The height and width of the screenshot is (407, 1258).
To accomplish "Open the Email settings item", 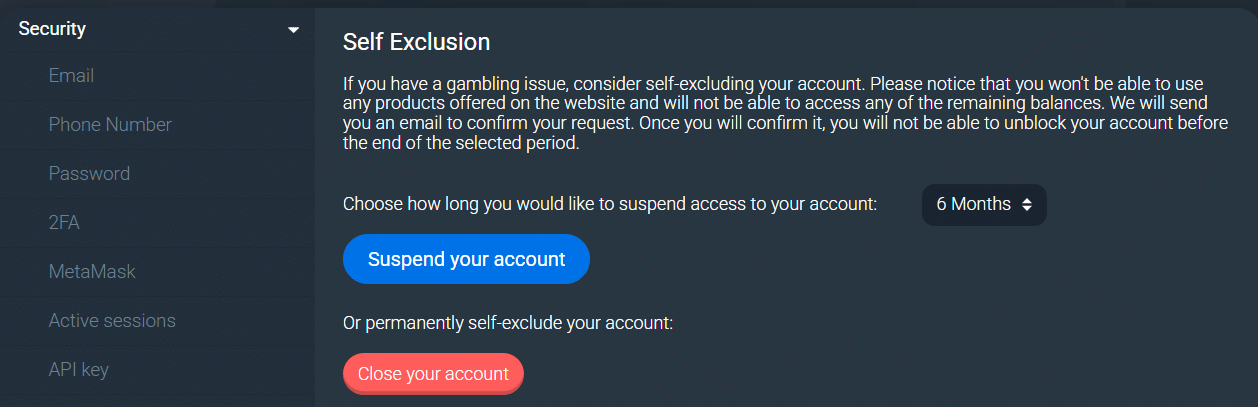I will (71, 75).
